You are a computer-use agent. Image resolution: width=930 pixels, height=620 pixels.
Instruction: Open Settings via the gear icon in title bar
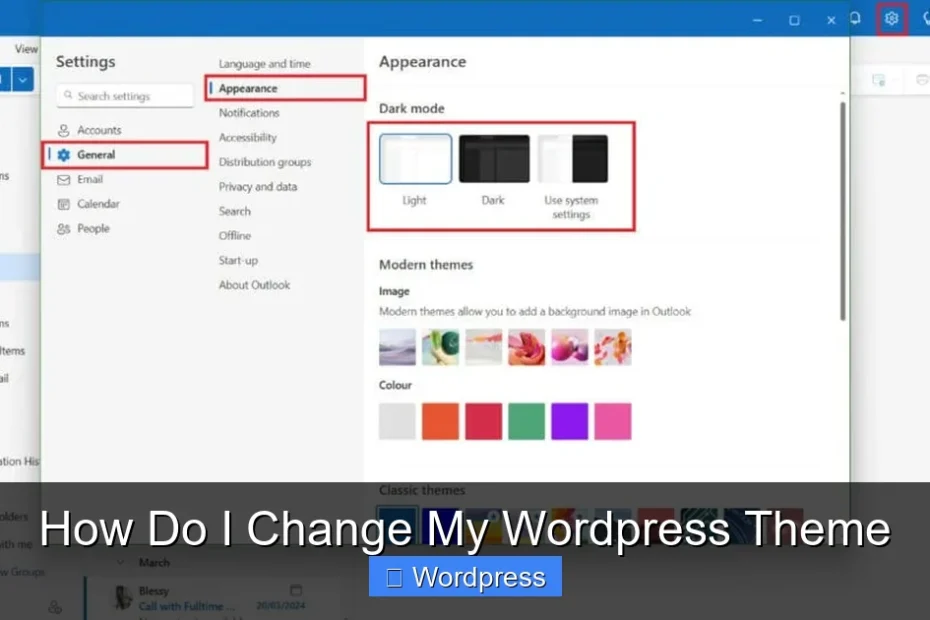[x=891, y=19]
